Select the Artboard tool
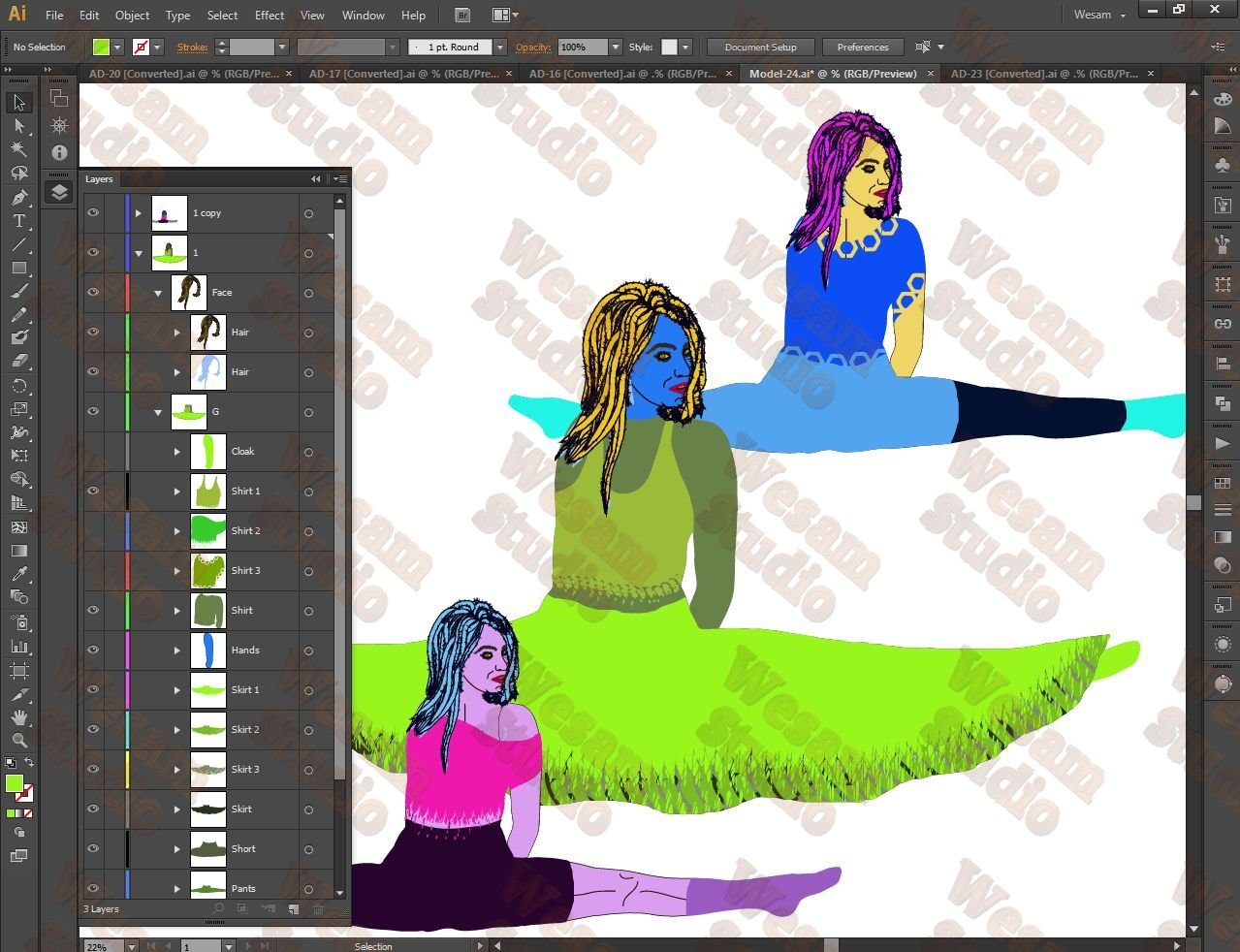This screenshot has width=1240, height=952. (18, 670)
